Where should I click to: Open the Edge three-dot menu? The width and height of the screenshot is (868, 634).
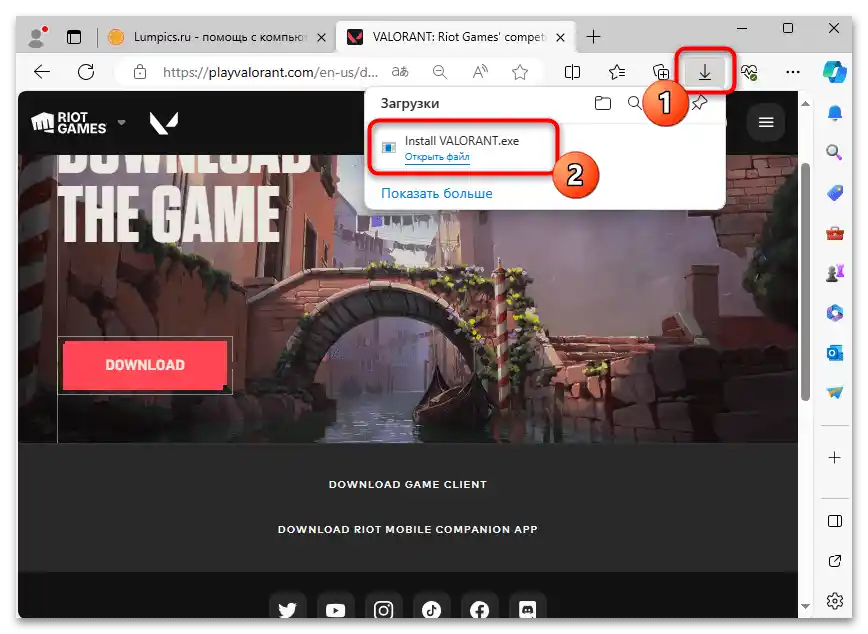[793, 72]
